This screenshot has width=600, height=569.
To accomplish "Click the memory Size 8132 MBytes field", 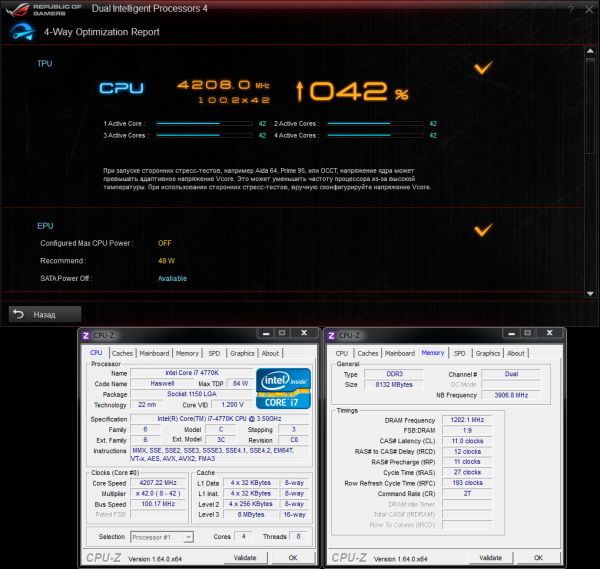I will point(394,385).
